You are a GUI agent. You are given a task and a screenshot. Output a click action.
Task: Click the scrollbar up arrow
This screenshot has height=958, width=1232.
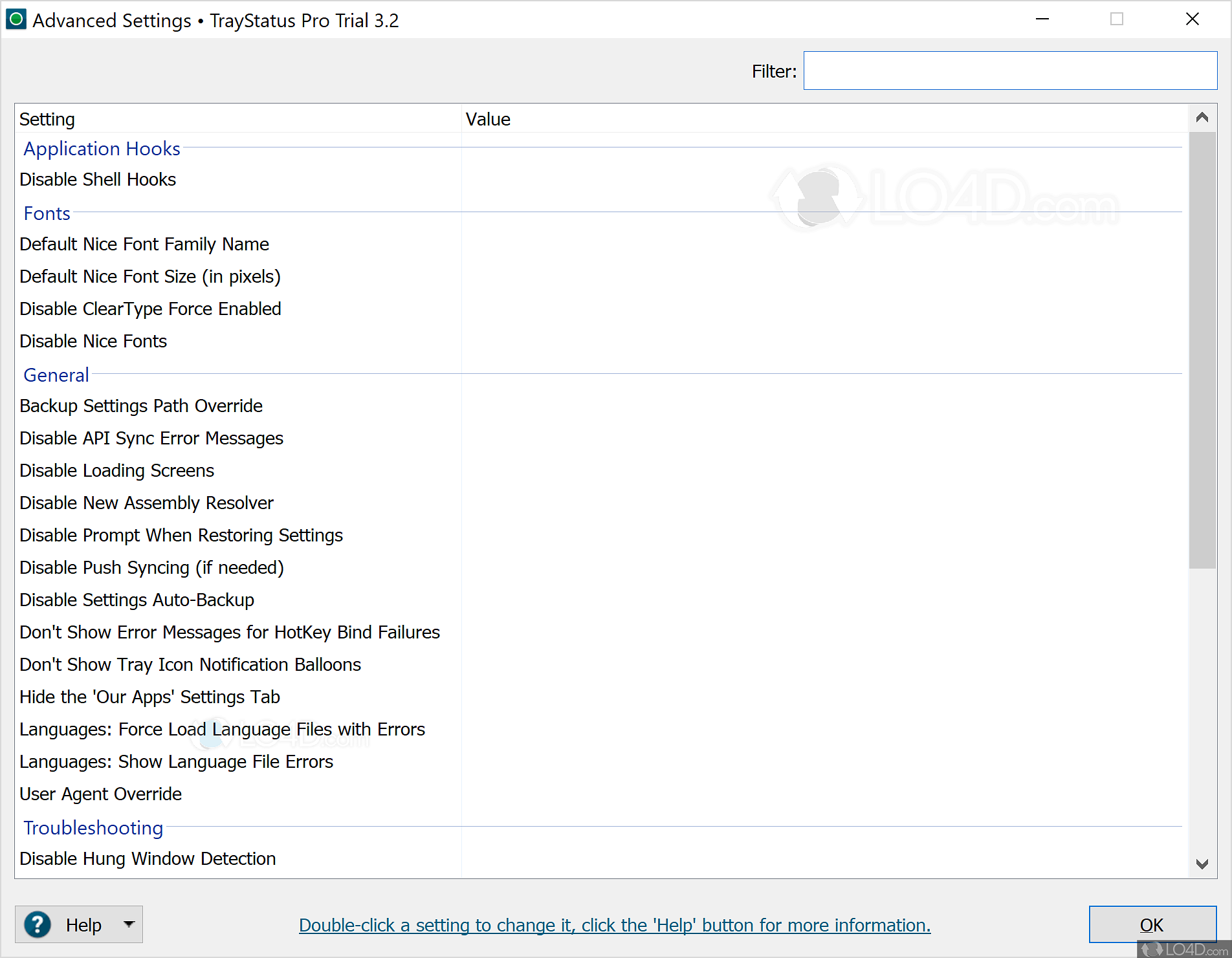click(1202, 118)
